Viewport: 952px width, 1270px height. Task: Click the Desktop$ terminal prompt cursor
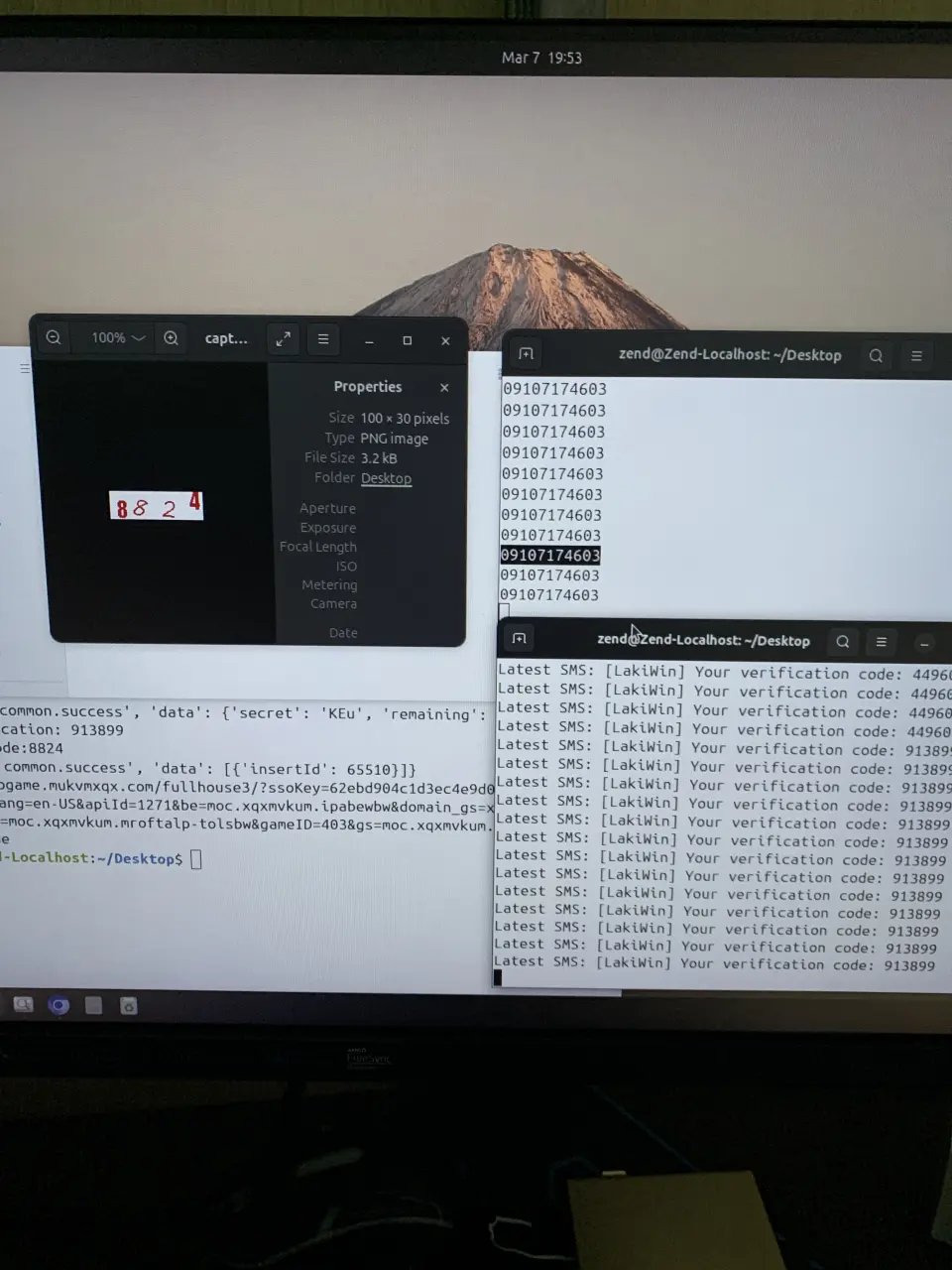(195, 859)
